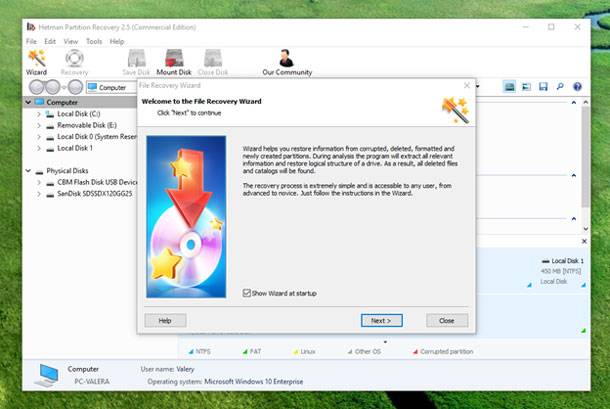Image resolution: width=610 pixels, height=409 pixels.
Task: Select Local Disk (C:) in the tree
Action: [x=78, y=114]
